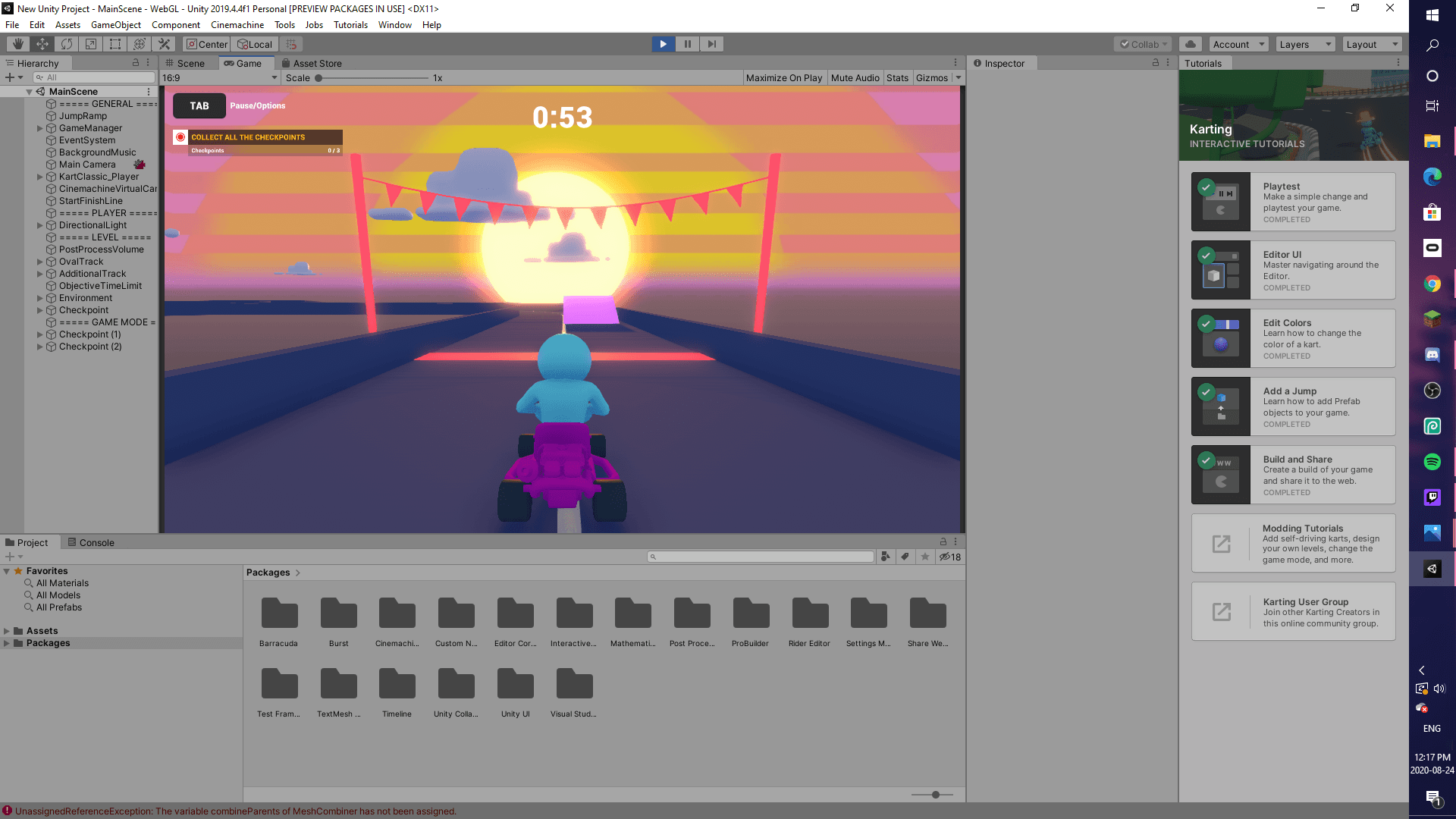Select the Rect Transform tool

click(115, 44)
